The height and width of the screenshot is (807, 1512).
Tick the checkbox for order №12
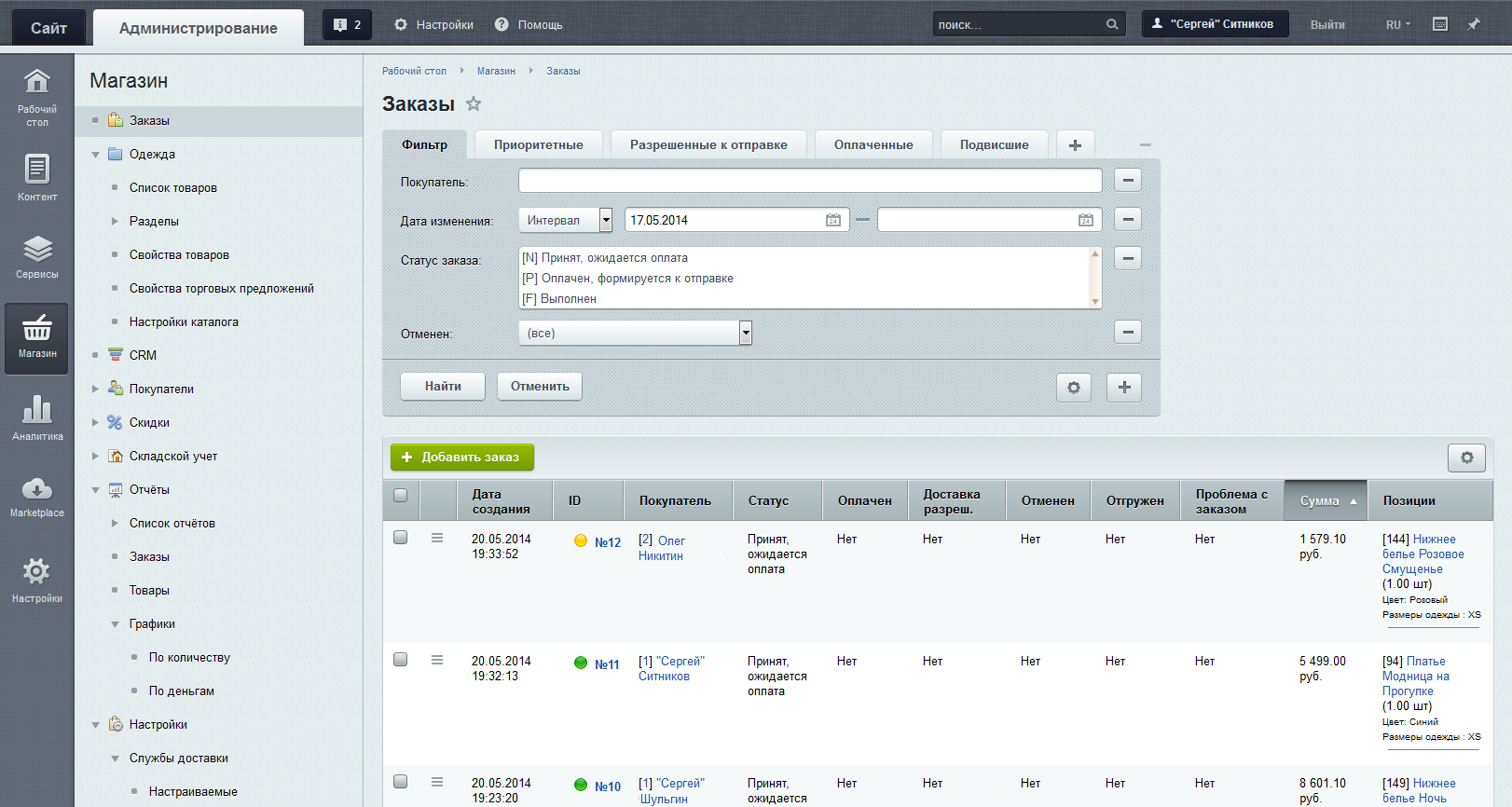pos(401,538)
